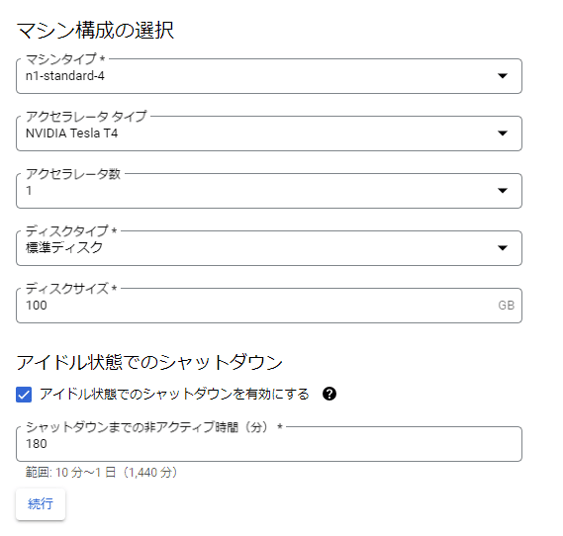563x536 pixels.
Task: Click the ディスクタイプ dropdown arrow icon
Action: click(502, 248)
